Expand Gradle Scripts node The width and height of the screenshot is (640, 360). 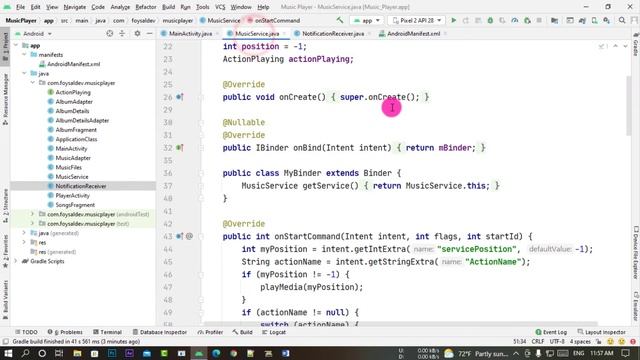click(x=16, y=261)
